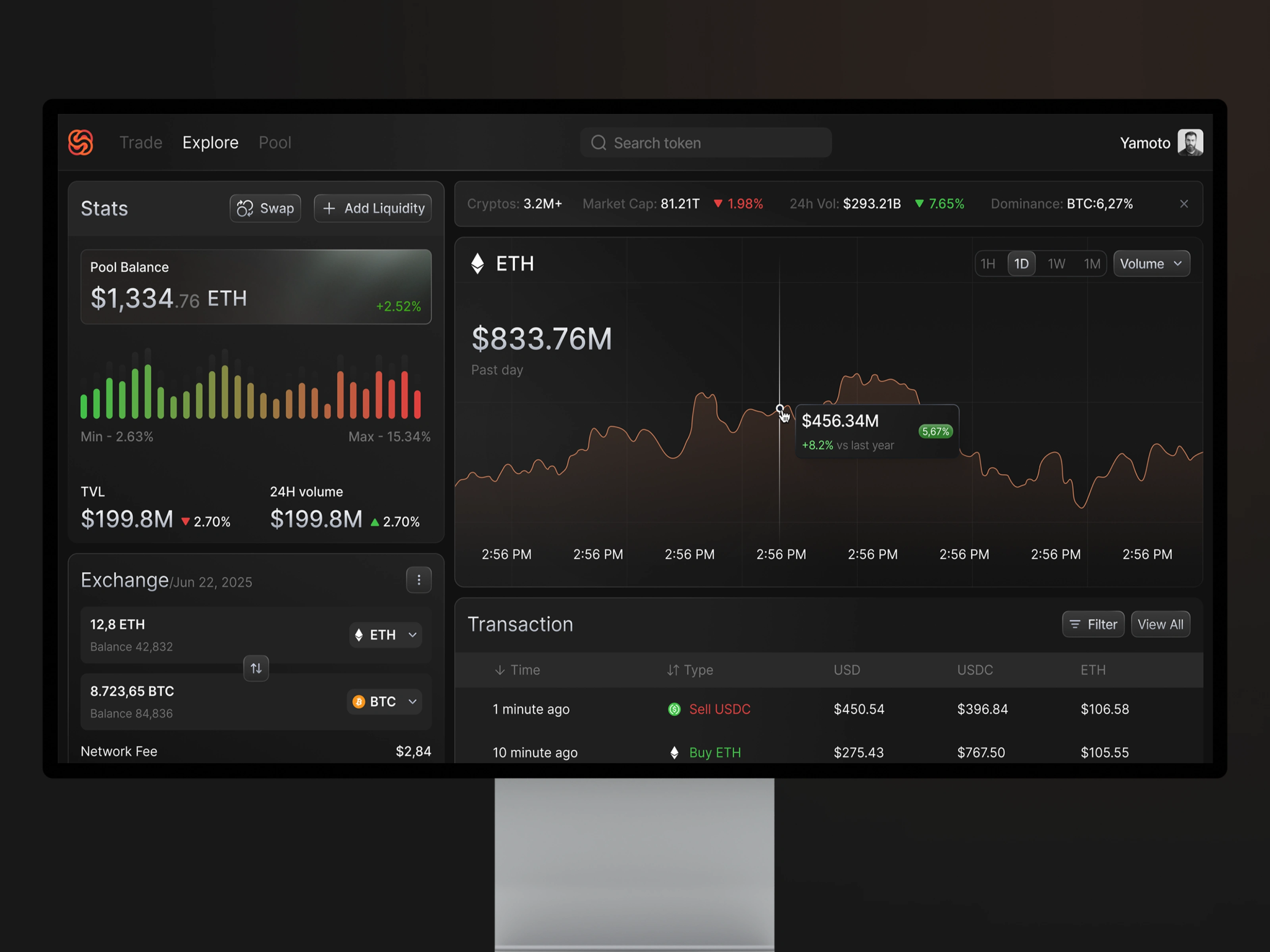Open Exchange three-dot options menu

419,580
